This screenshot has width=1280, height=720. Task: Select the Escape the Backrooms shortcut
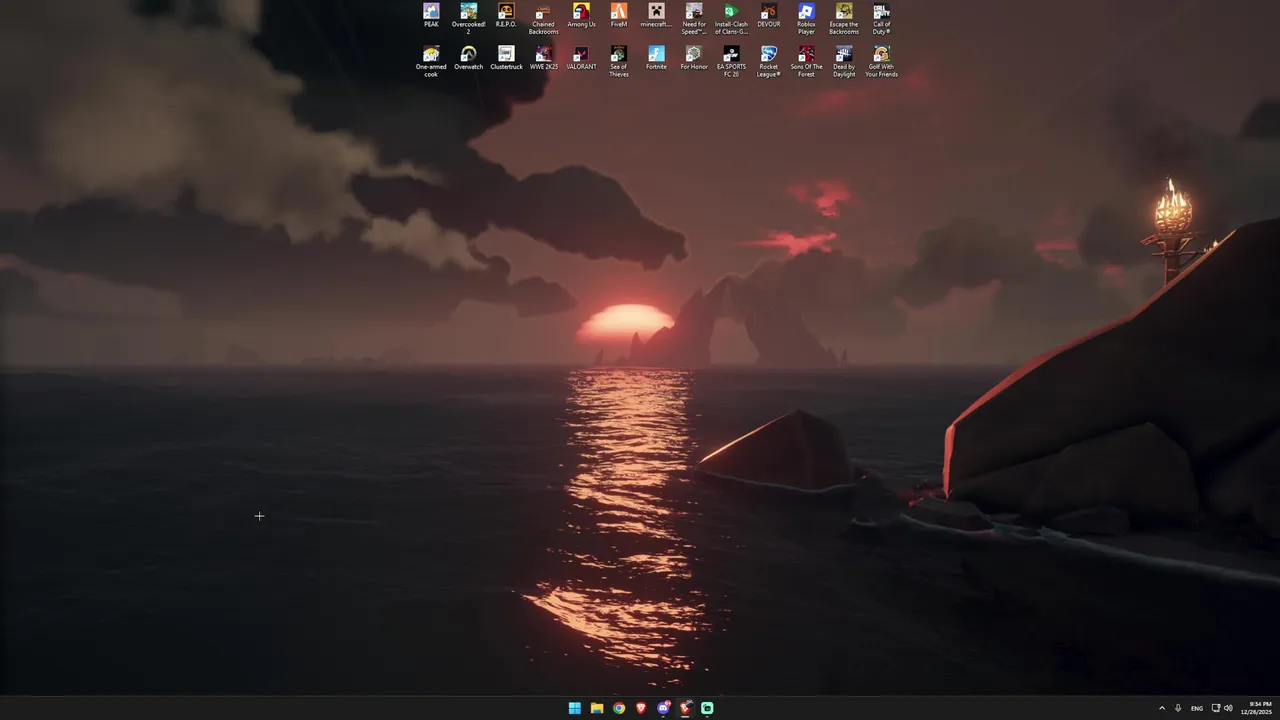pyautogui.click(x=844, y=18)
